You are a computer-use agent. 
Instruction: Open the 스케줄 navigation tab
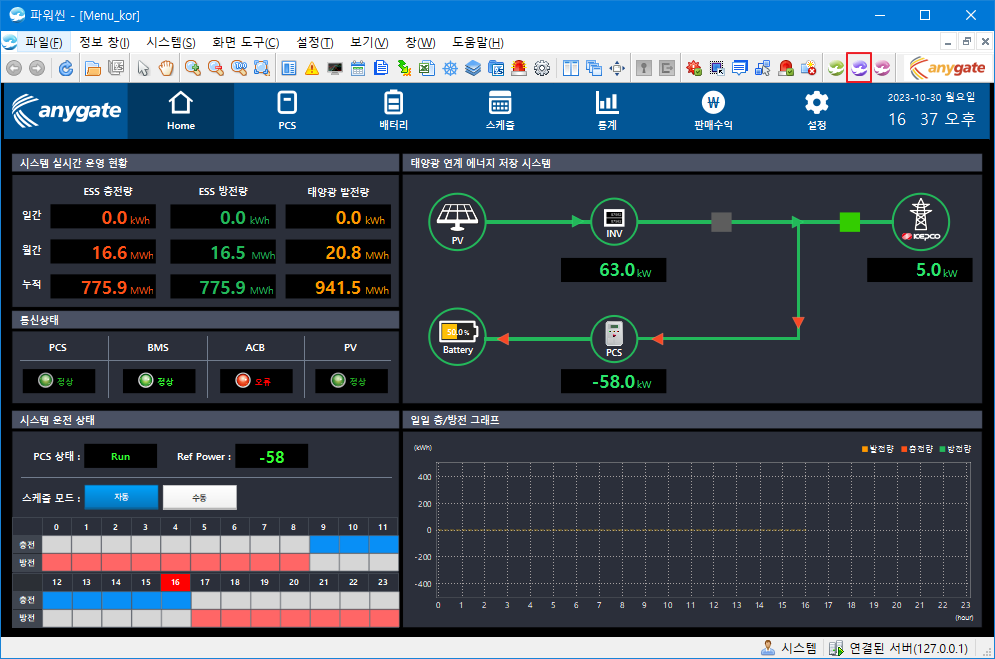499,110
